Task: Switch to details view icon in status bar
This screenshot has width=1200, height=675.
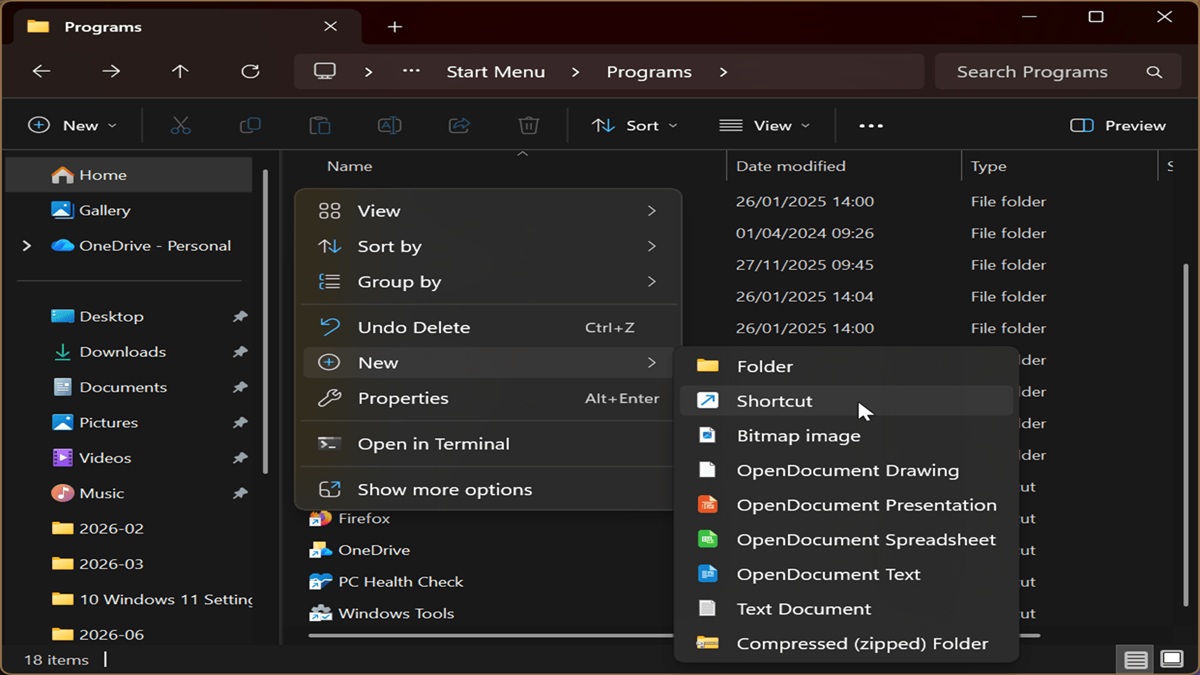Action: point(1136,660)
